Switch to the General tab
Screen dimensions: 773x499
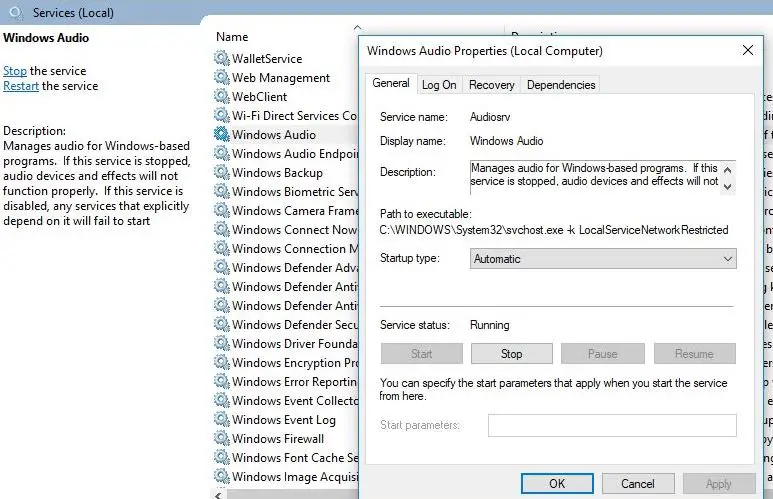click(391, 83)
